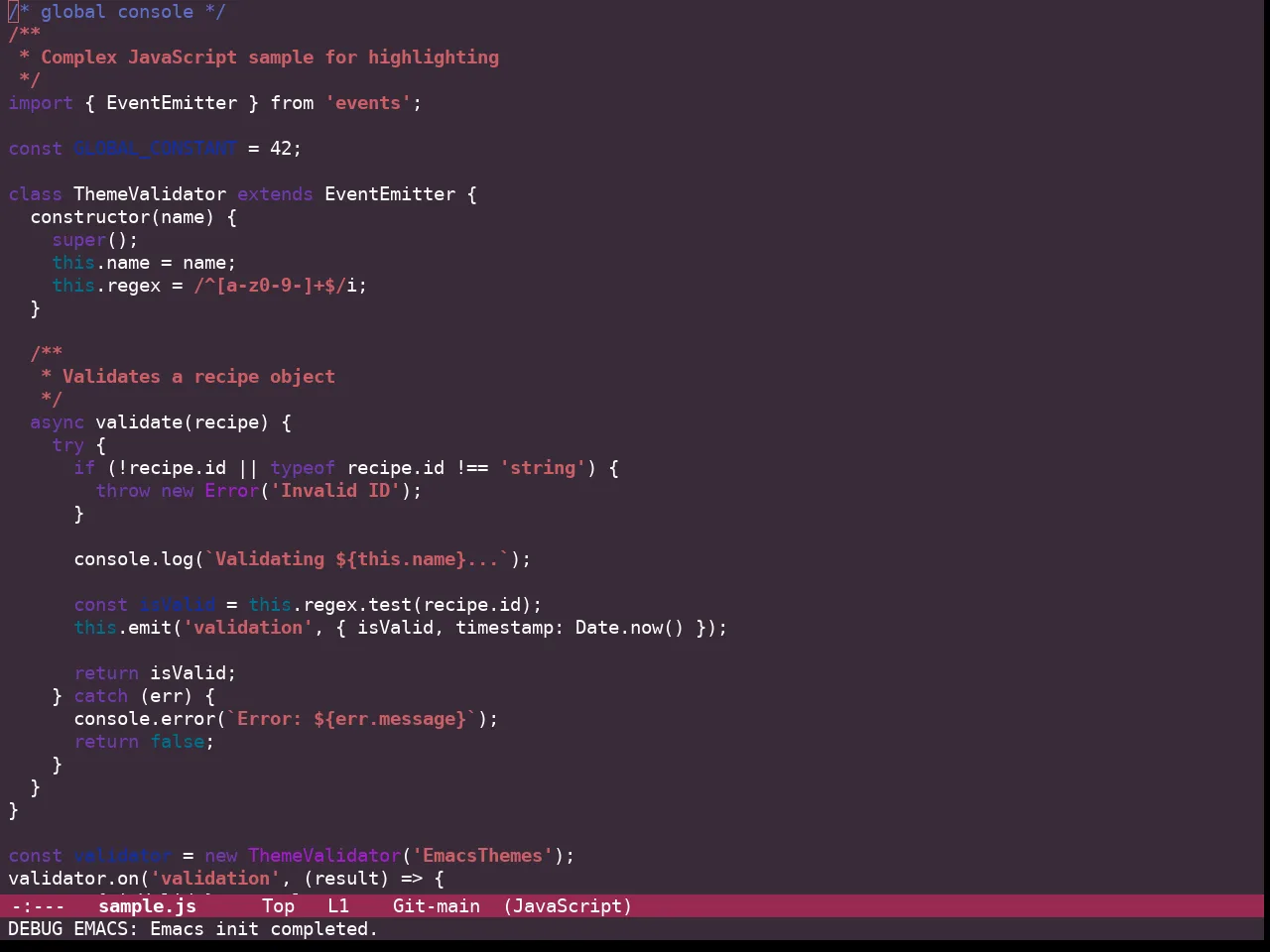
Task: Click the 'try' keyword
Action: (x=67, y=445)
